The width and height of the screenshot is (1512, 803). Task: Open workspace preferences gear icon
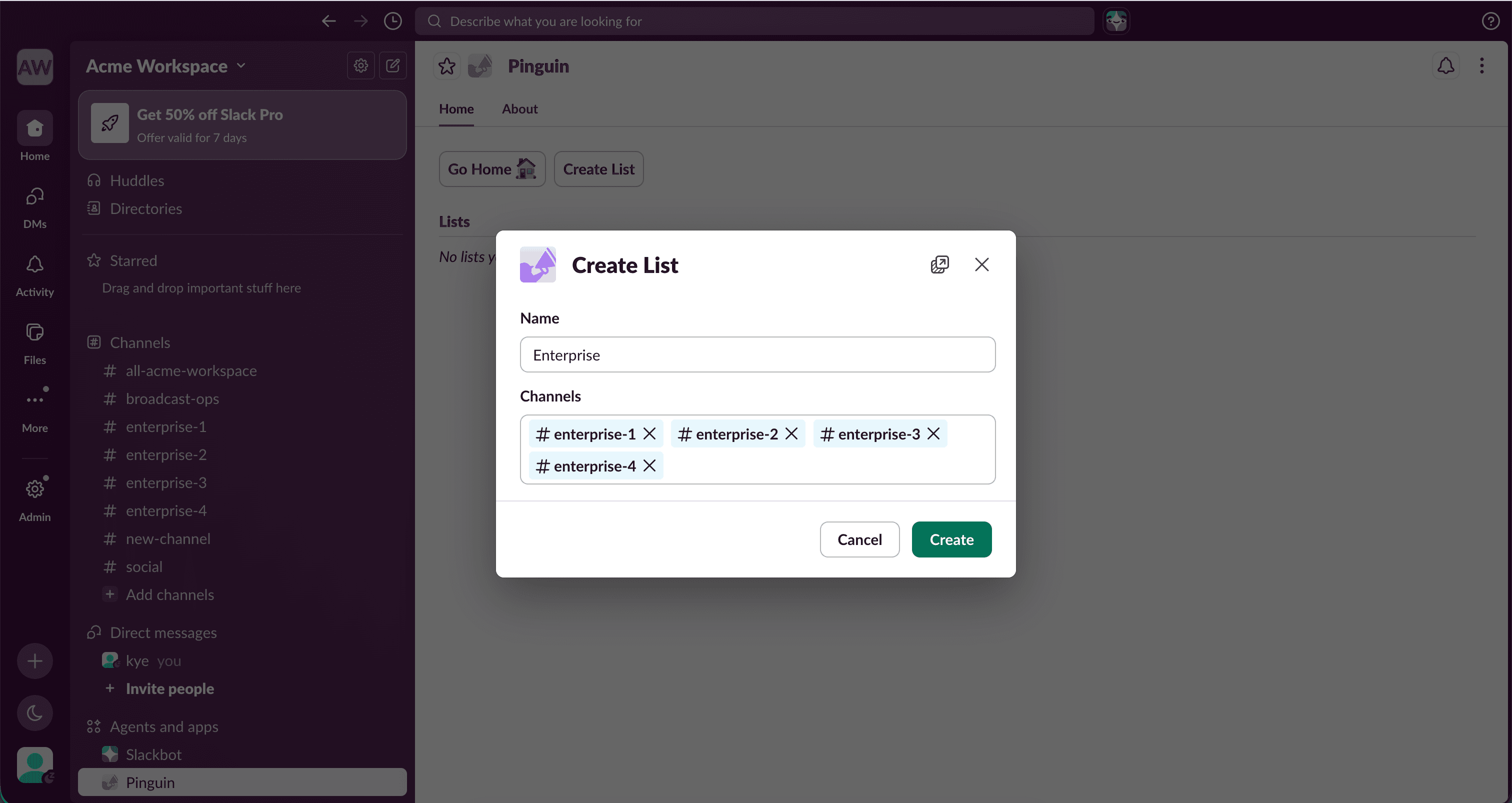360,65
